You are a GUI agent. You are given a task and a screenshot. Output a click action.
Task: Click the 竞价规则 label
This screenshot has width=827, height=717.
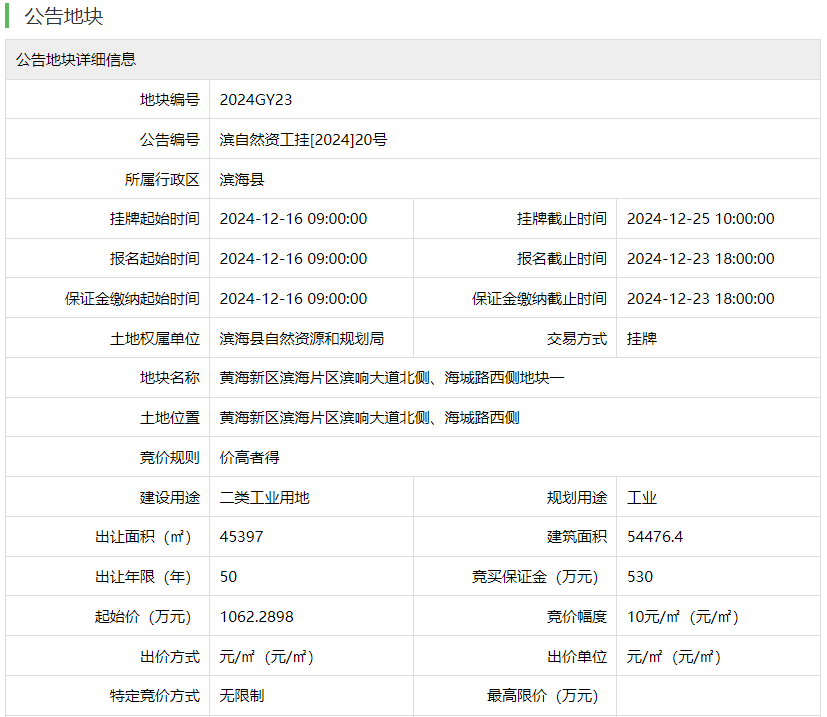pyautogui.click(x=170, y=457)
